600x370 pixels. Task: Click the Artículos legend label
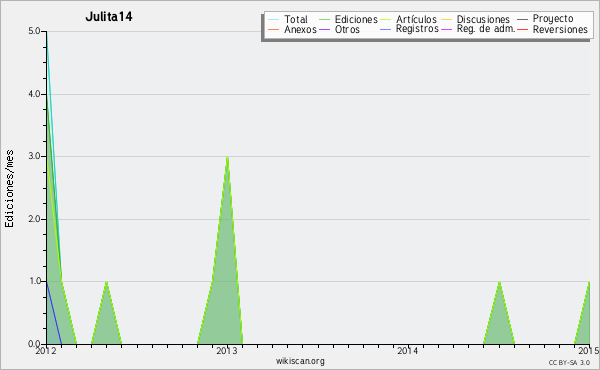tap(416, 19)
